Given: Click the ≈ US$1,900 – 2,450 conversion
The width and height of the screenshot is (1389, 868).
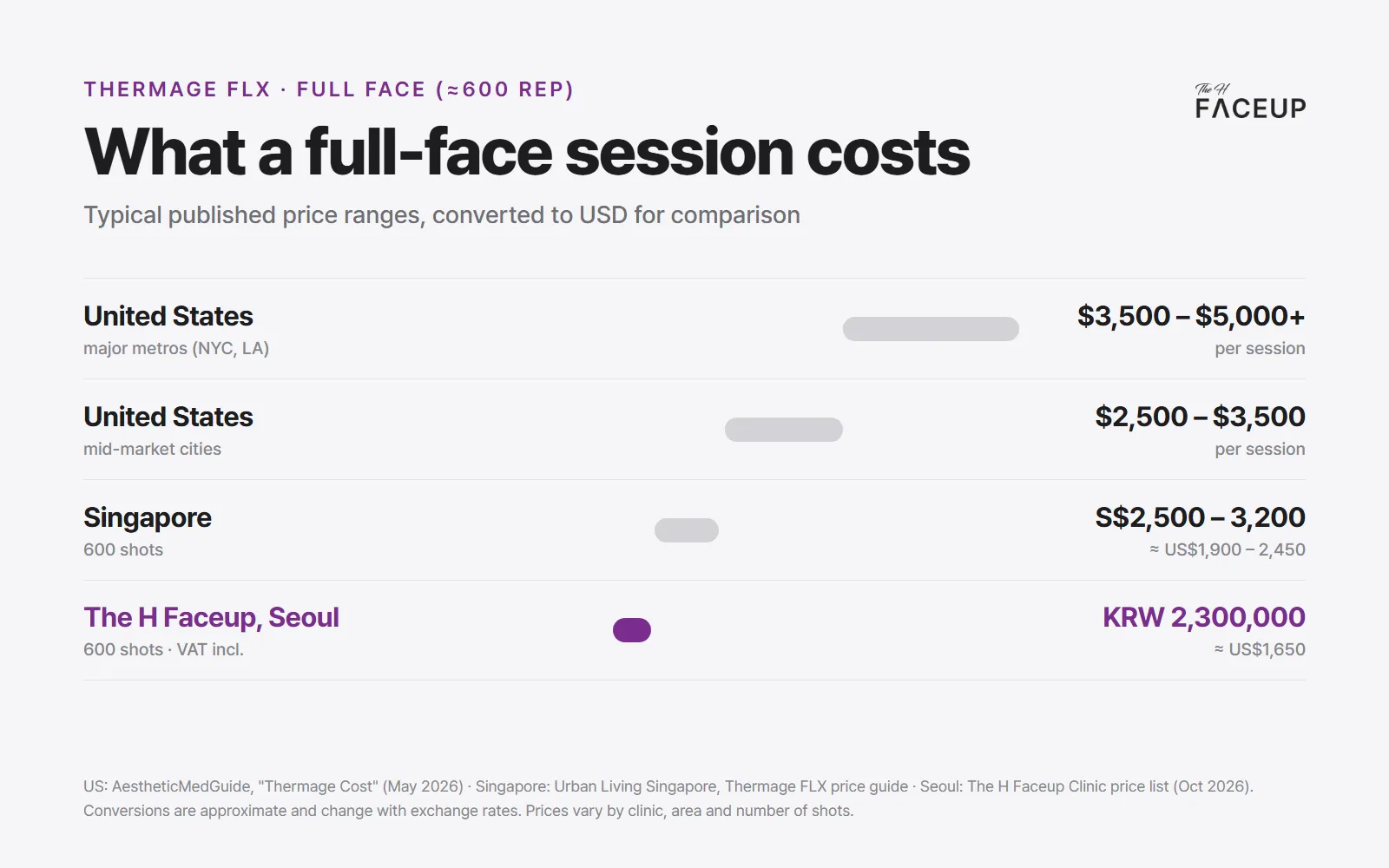Looking at the screenshot, I should point(1228,549).
